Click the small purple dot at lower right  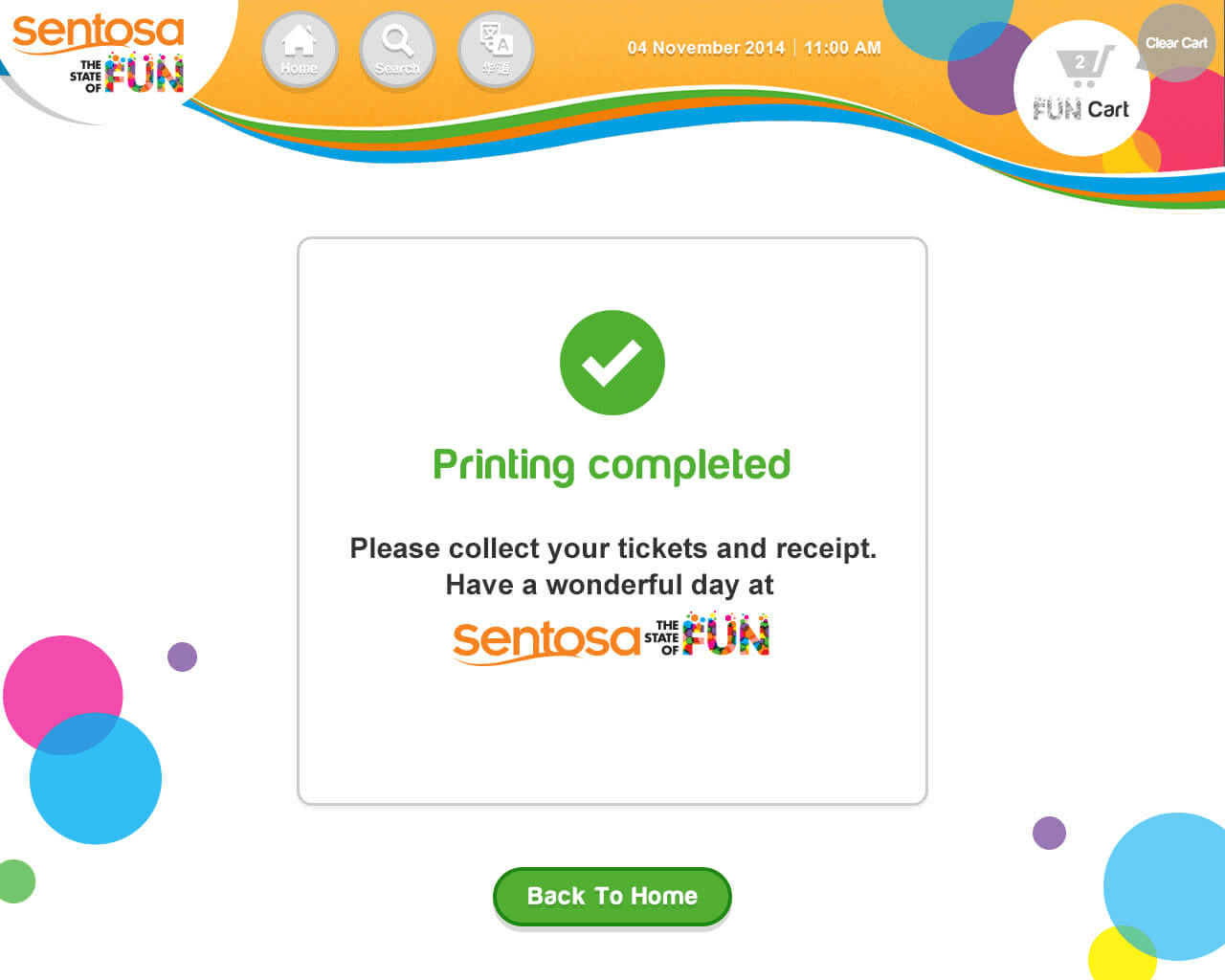pyautogui.click(x=1049, y=833)
